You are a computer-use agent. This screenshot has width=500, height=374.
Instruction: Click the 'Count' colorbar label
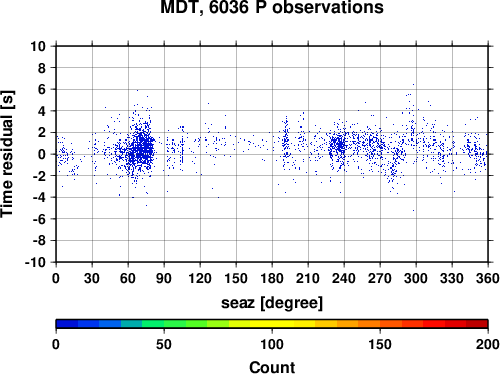pos(272,367)
